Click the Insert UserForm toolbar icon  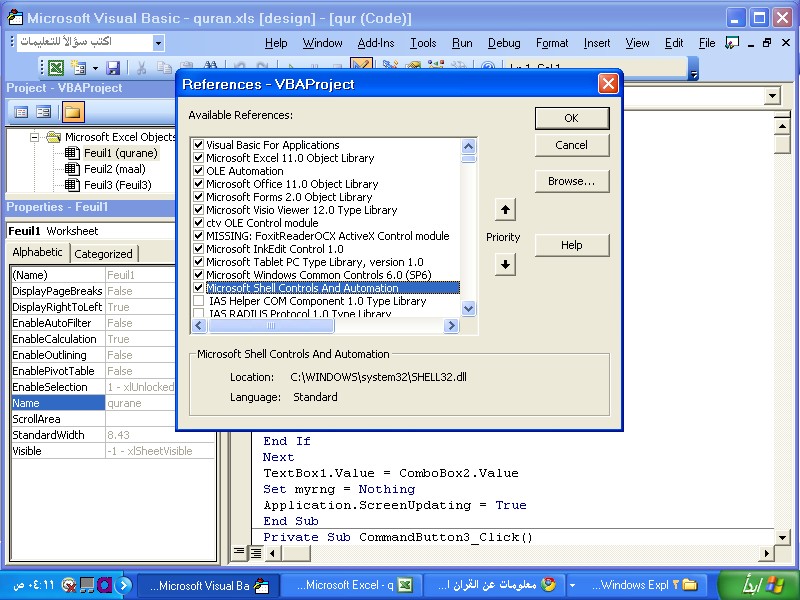[78, 67]
